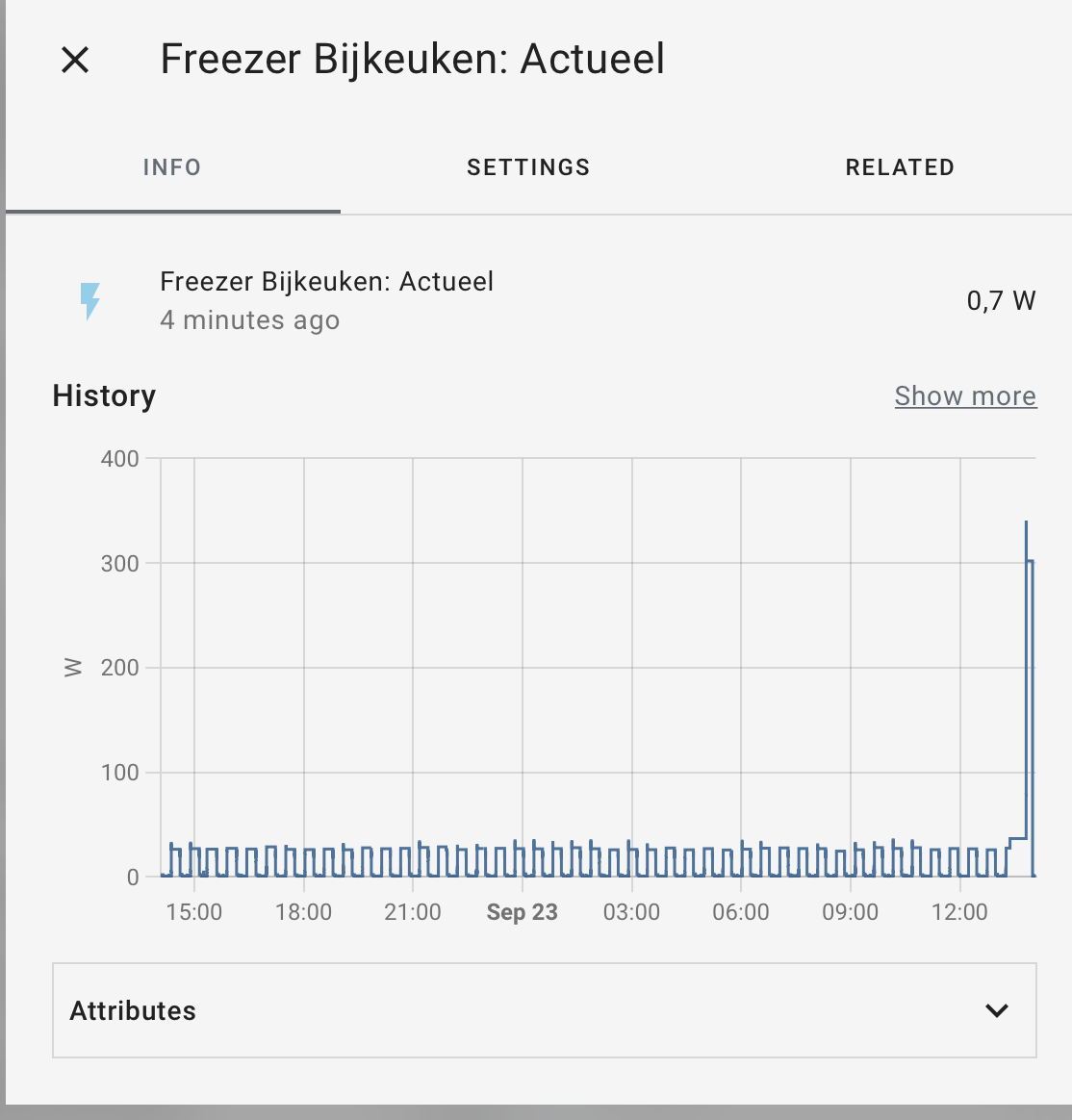Expand the Attributes section
Screen dimensions: 1072x1120
point(133,1011)
